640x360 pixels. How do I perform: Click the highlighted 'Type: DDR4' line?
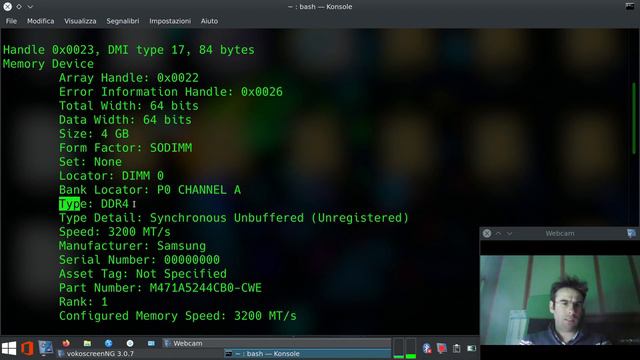[x=93, y=203]
